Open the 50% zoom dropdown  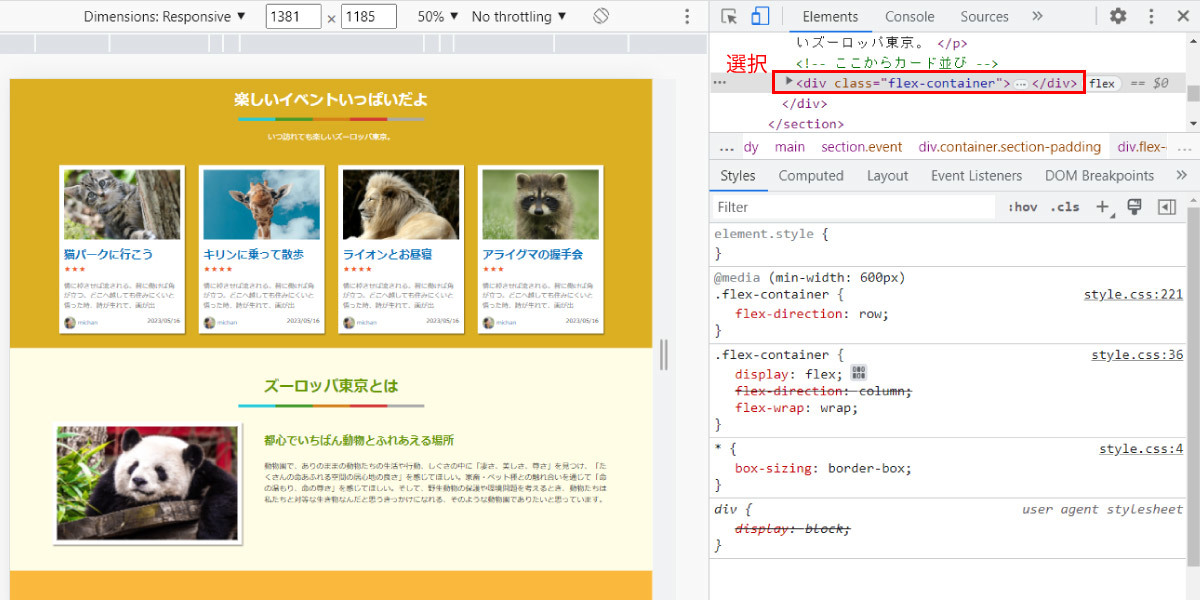click(438, 16)
